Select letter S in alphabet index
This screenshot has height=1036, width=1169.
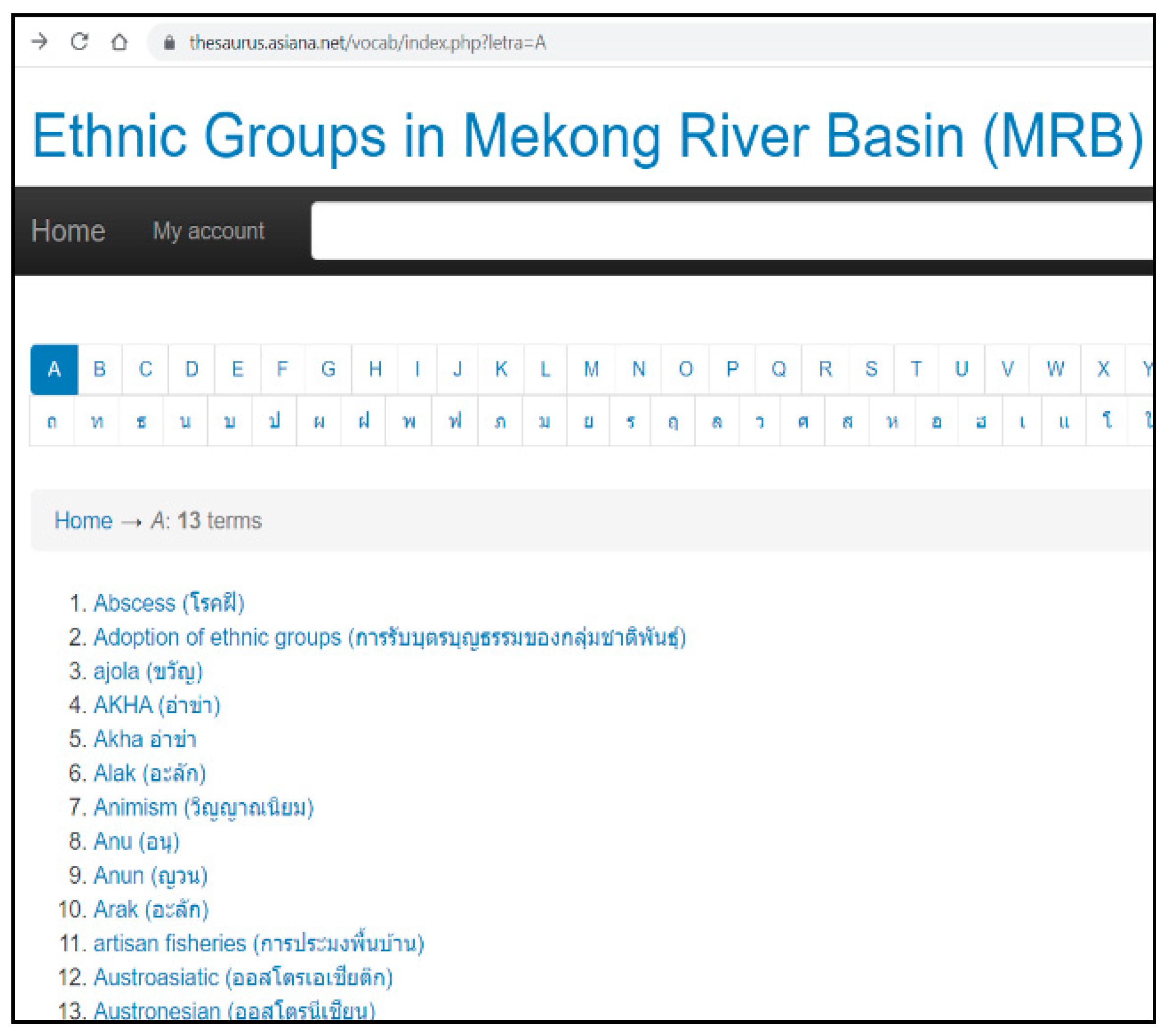(871, 369)
